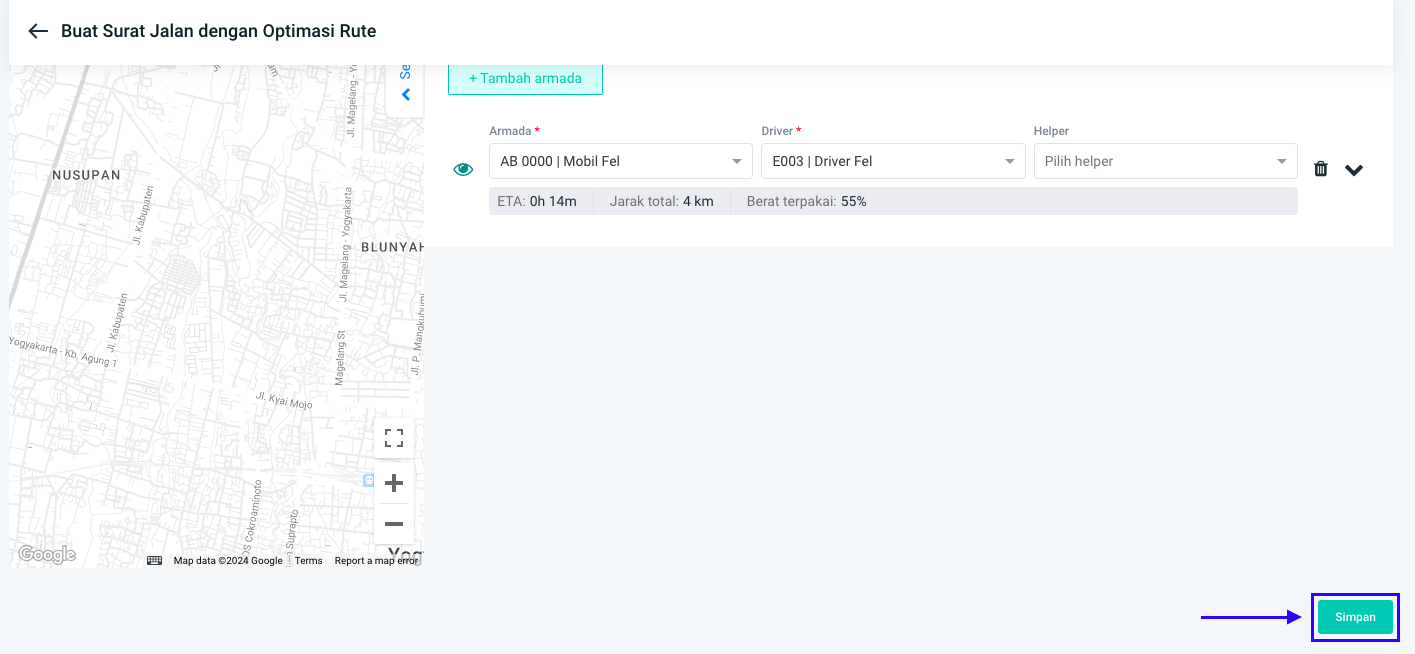Viewport: 1415px width, 654px height.
Task: Collapse the map side panel arrow
Action: (406, 95)
